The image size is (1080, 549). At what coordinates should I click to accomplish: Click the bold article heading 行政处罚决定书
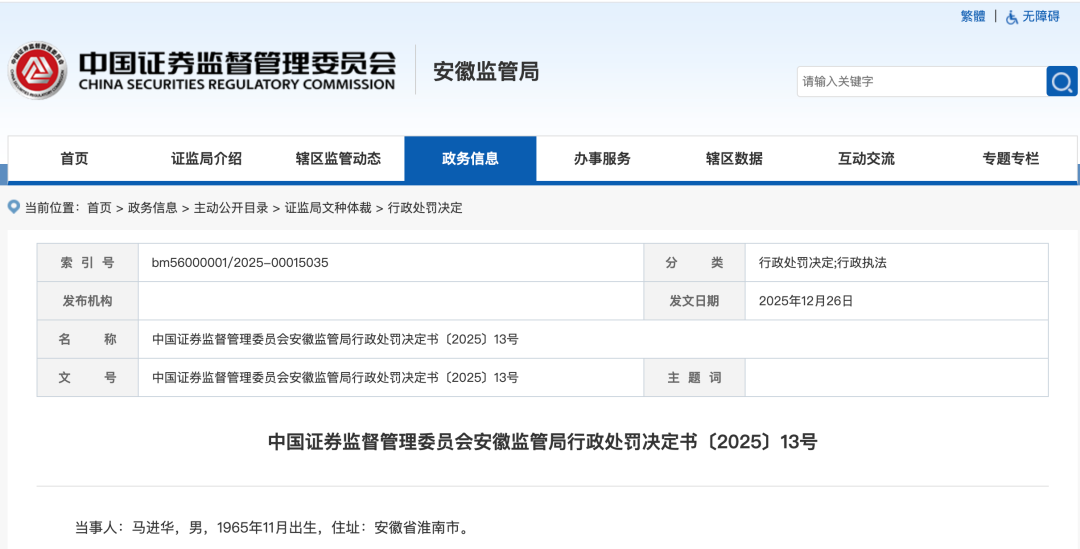click(542, 442)
